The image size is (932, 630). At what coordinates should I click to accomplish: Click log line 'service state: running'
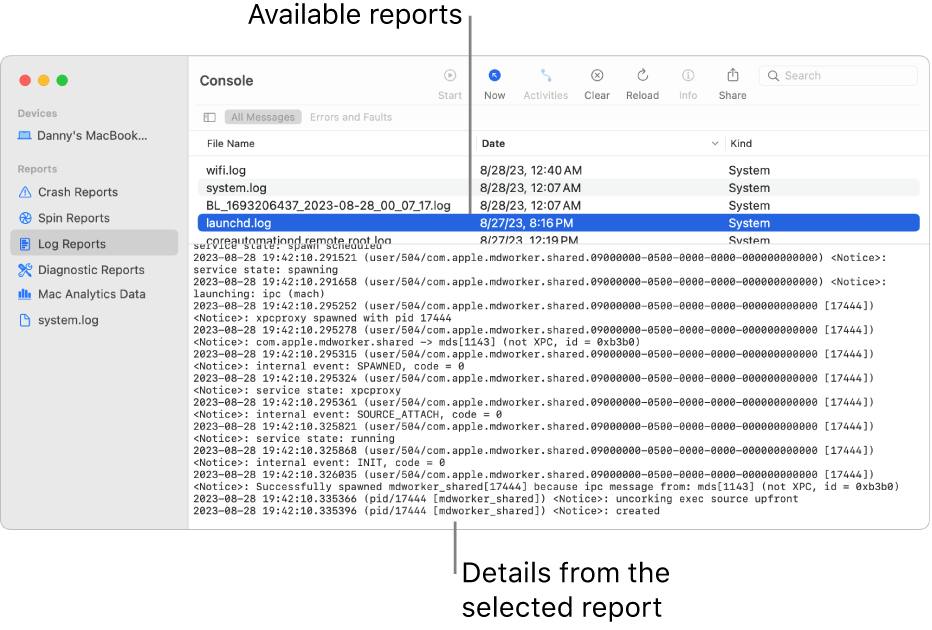pyautogui.click(x=294, y=439)
